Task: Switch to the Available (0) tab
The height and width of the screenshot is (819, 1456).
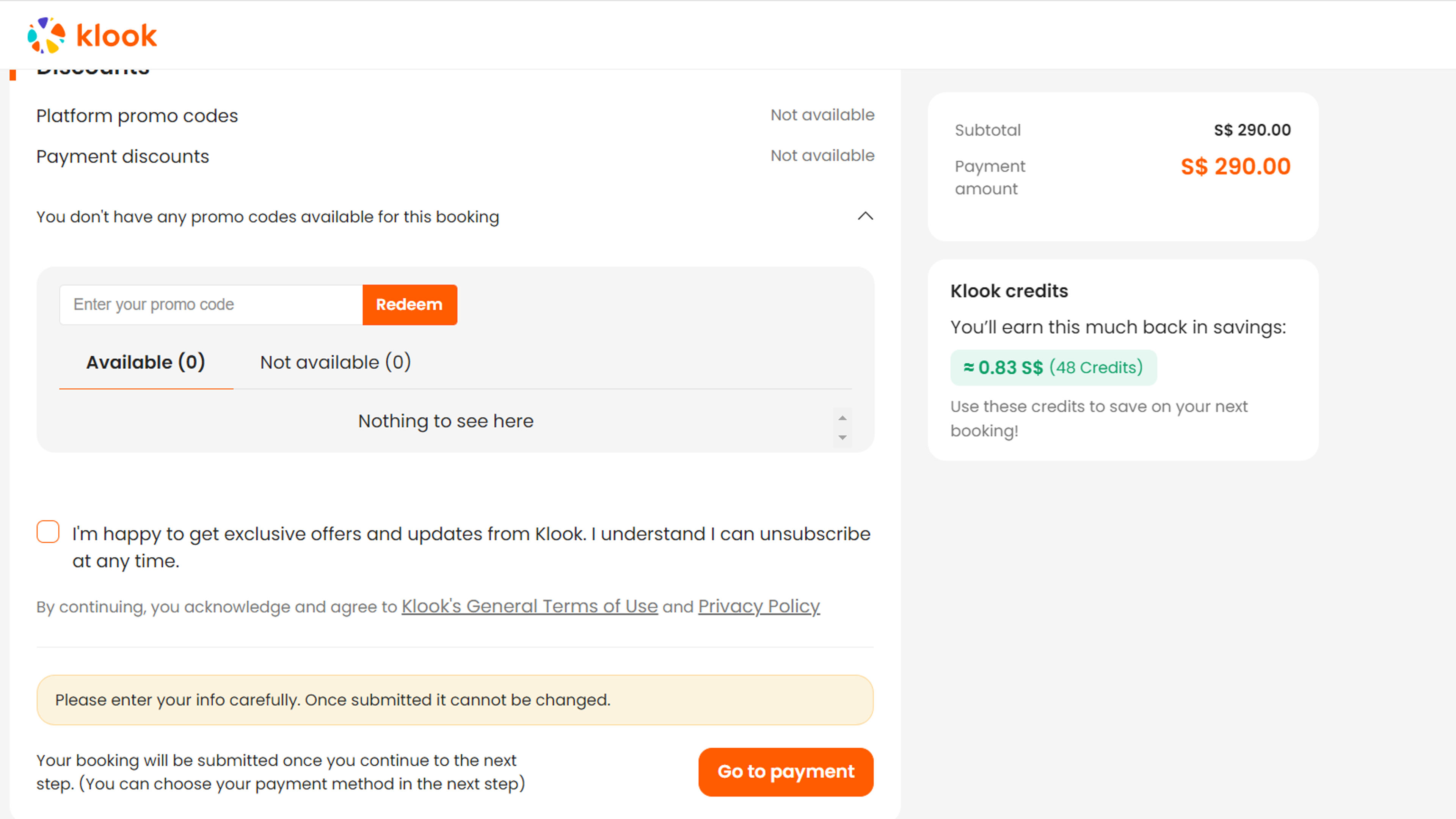Action: [146, 362]
